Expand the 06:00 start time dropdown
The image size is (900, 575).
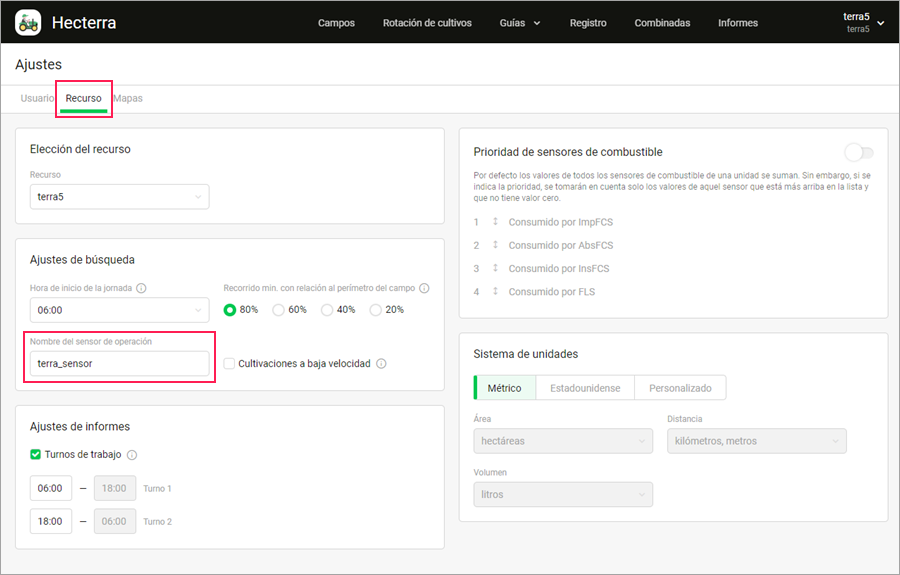click(119, 310)
